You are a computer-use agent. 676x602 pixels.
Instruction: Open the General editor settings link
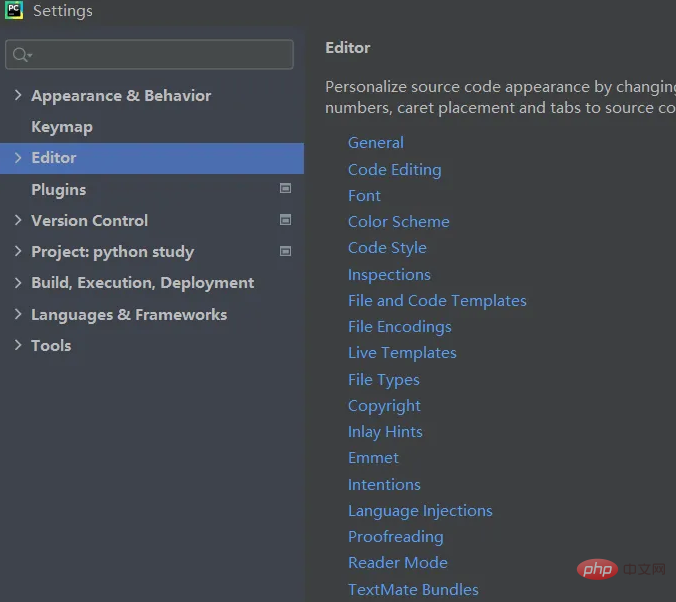pyautogui.click(x=376, y=143)
